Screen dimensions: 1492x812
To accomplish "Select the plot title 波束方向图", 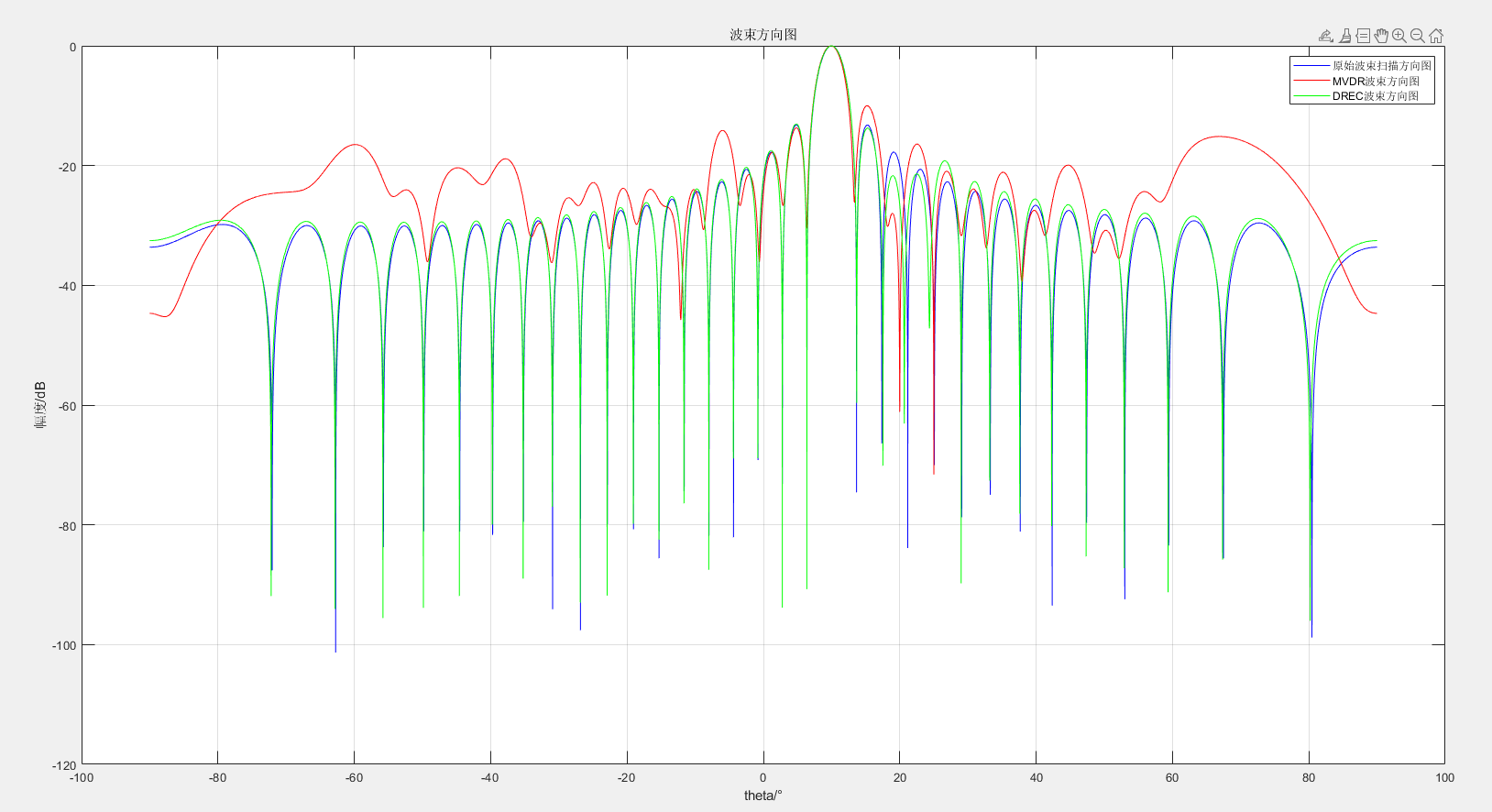I will pos(763,35).
